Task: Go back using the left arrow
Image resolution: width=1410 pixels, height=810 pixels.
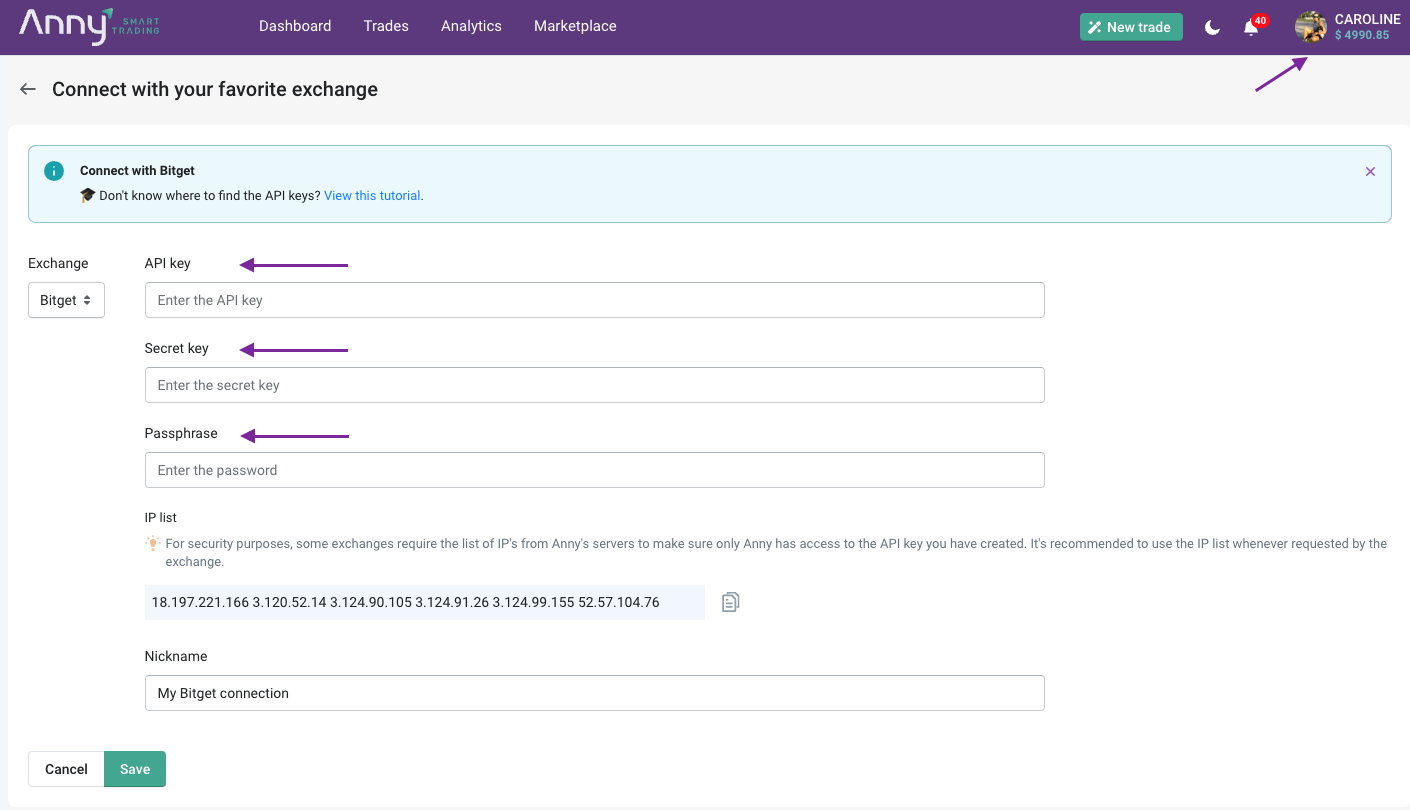Action: pos(28,89)
